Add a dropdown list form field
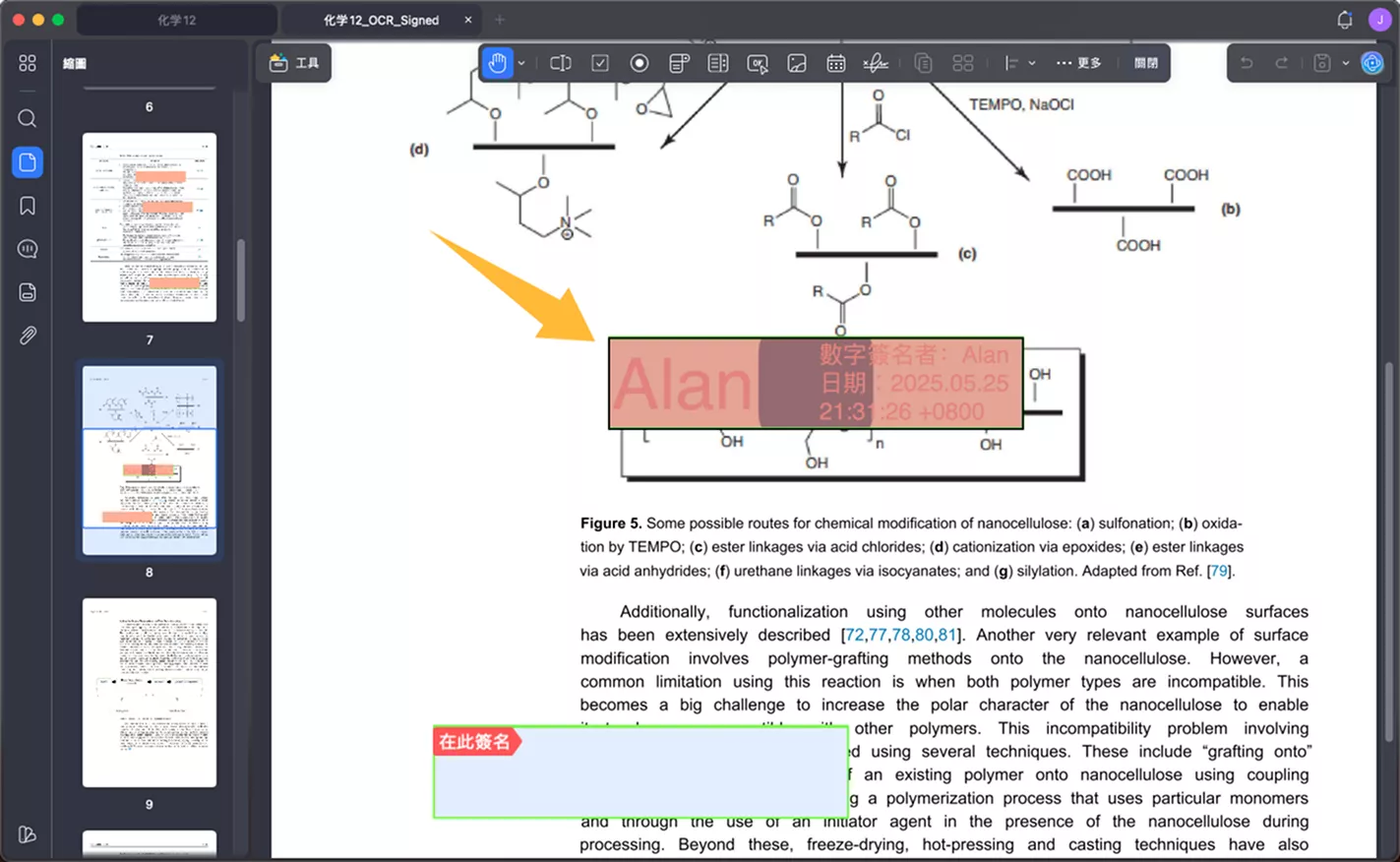This screenshot has height=862, width=1400. coord(679,63)
